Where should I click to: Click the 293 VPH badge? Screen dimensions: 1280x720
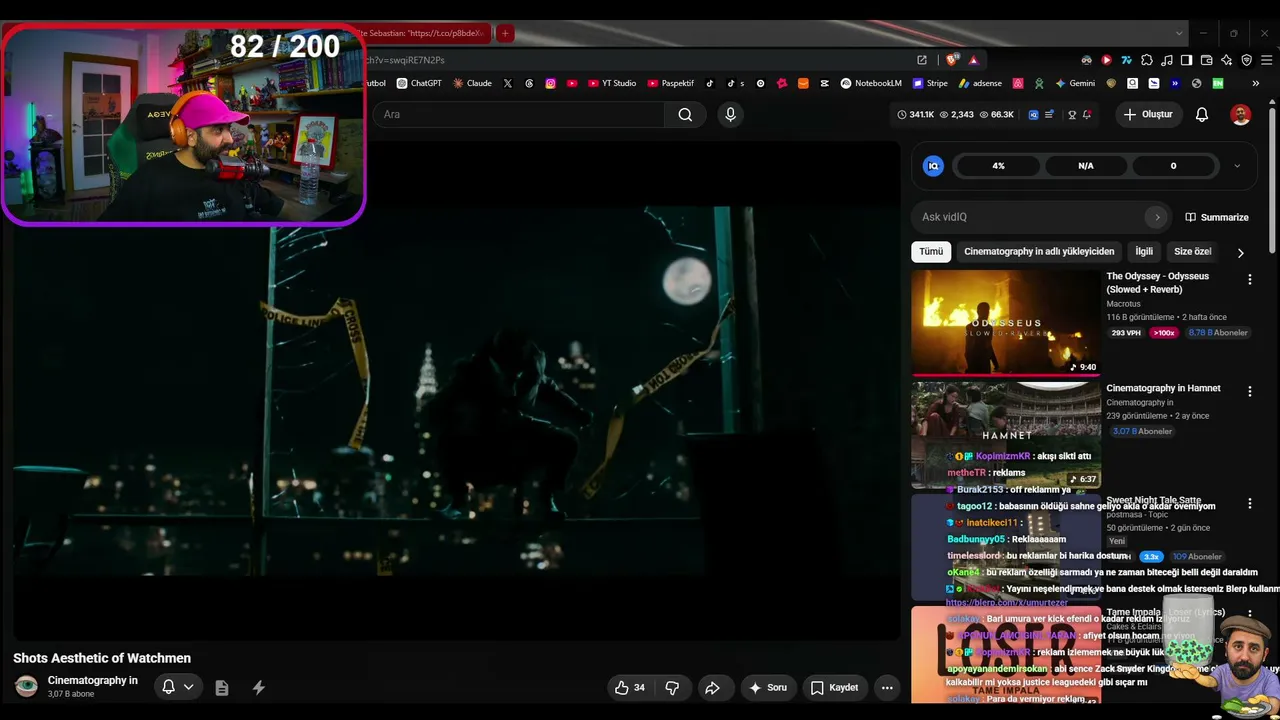pos(1126,333)
